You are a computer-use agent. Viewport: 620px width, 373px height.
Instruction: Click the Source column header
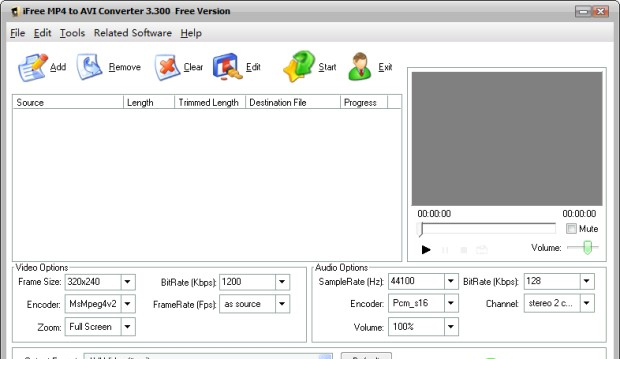coord(68,102)
